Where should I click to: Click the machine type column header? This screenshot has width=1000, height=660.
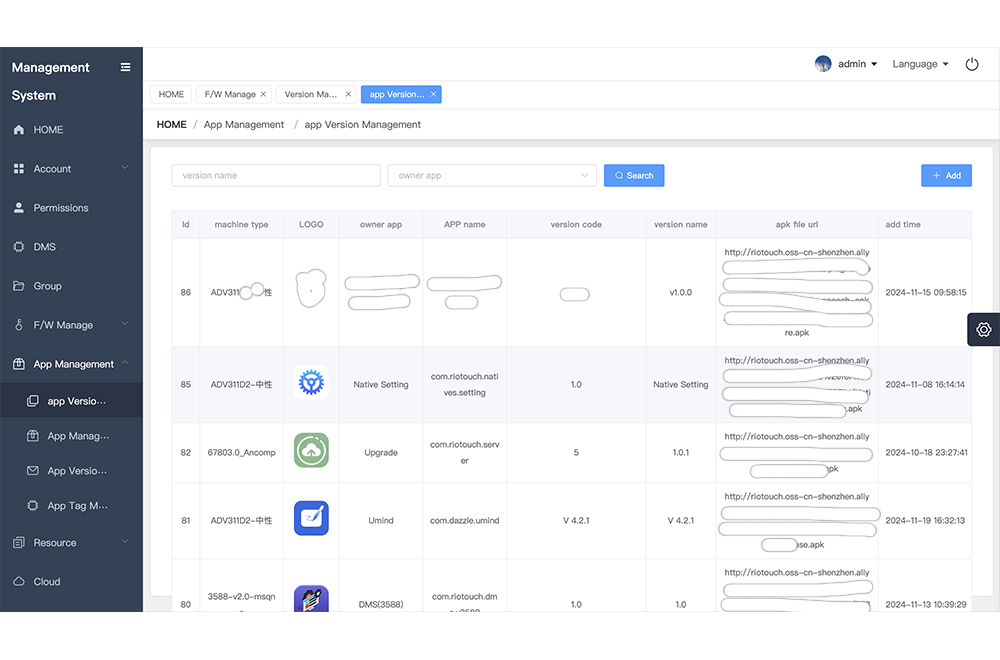(241, 224)
